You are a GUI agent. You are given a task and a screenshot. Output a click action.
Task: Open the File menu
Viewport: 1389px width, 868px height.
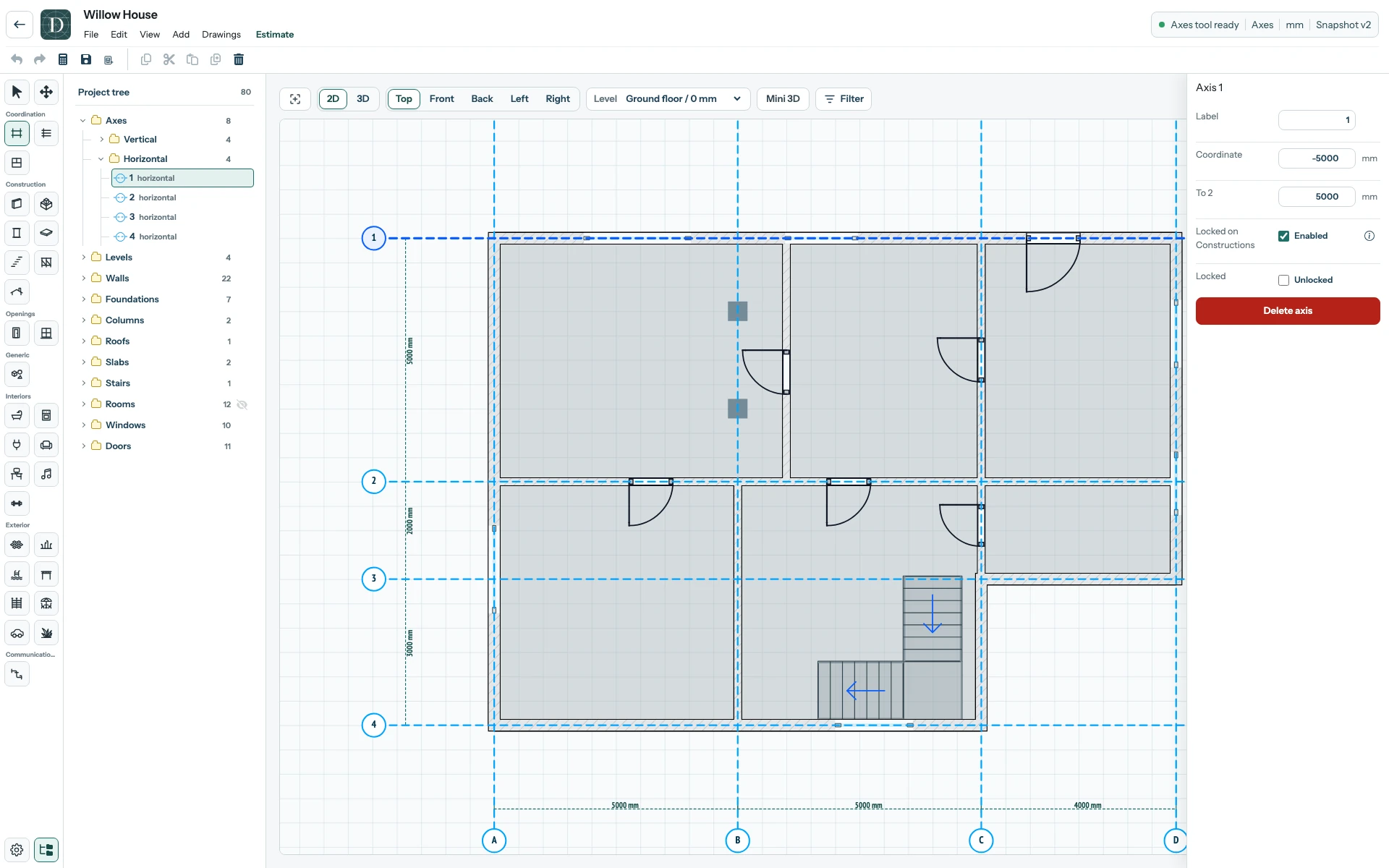pos(91,35)
